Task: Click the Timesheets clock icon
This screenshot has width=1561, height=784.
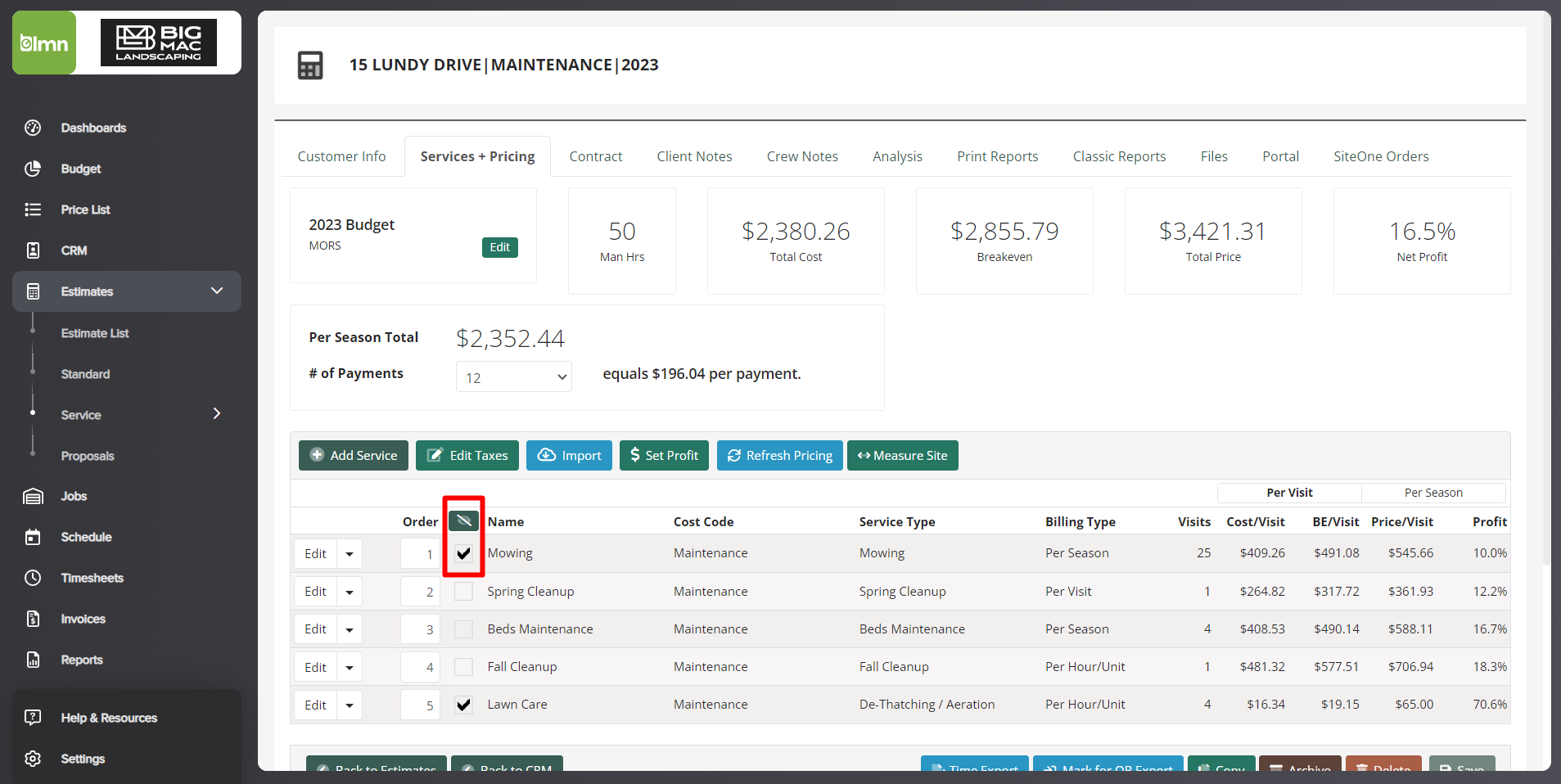Action: pos(33,578)
